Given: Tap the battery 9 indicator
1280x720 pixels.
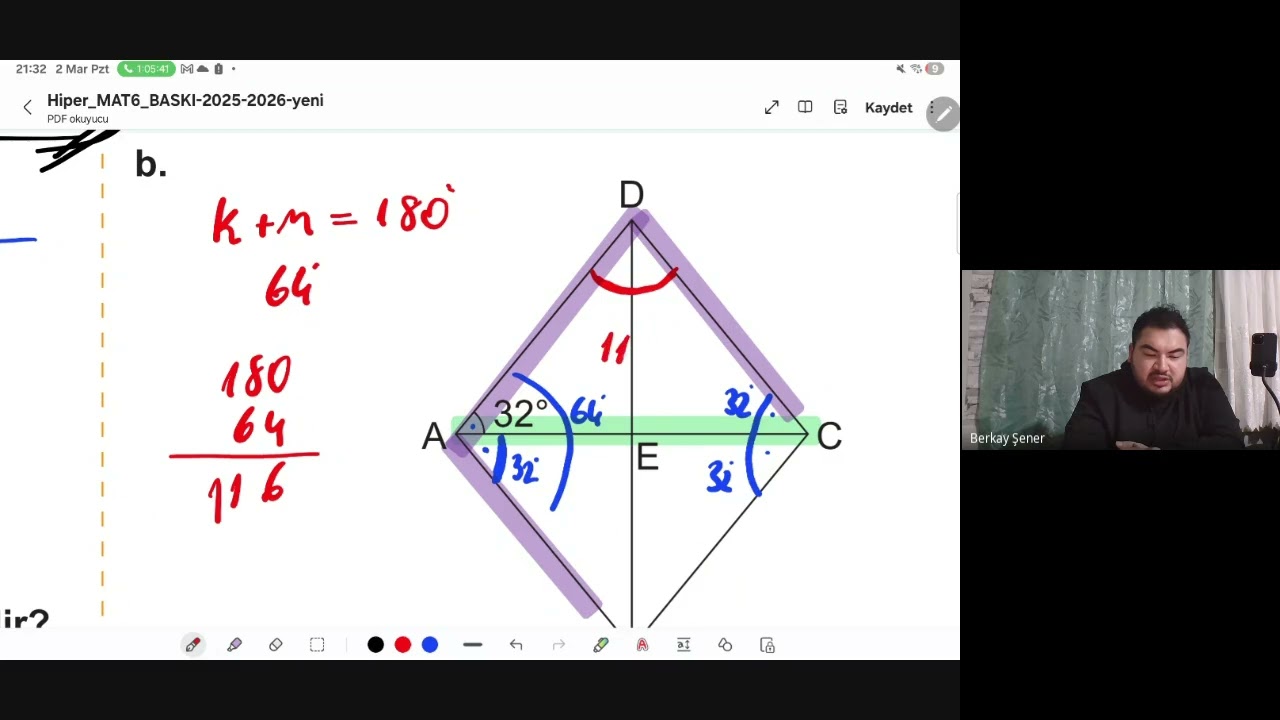Looking at the screenshot, I should click(934, 69).
